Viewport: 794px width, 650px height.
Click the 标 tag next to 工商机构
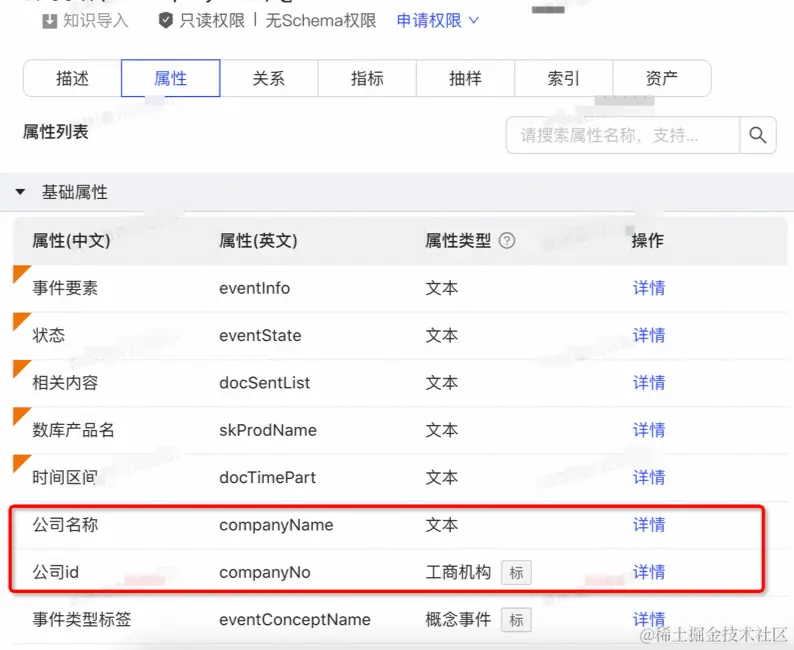(517, 573)
